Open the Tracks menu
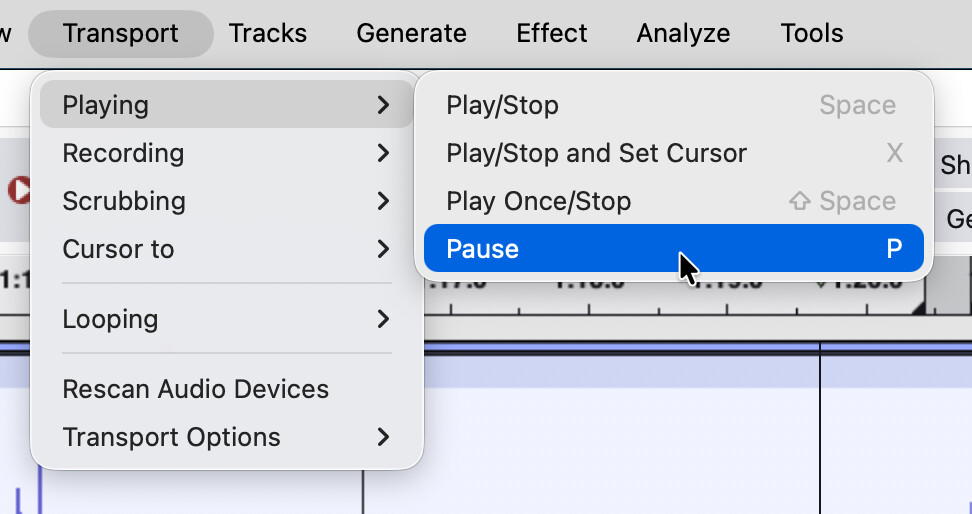Screen dimensions: 972x514 click(267, 33)
